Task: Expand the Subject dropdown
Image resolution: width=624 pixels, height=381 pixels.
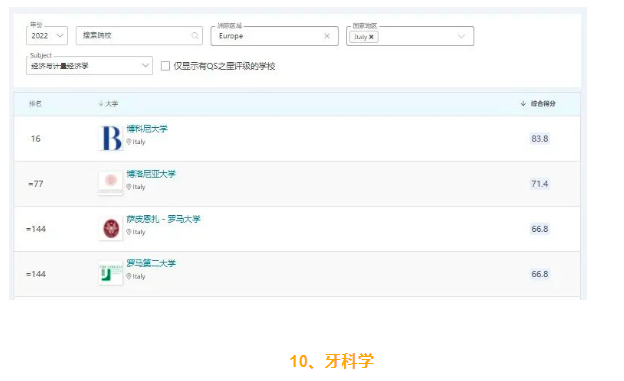Action: (x=89, y=65)
